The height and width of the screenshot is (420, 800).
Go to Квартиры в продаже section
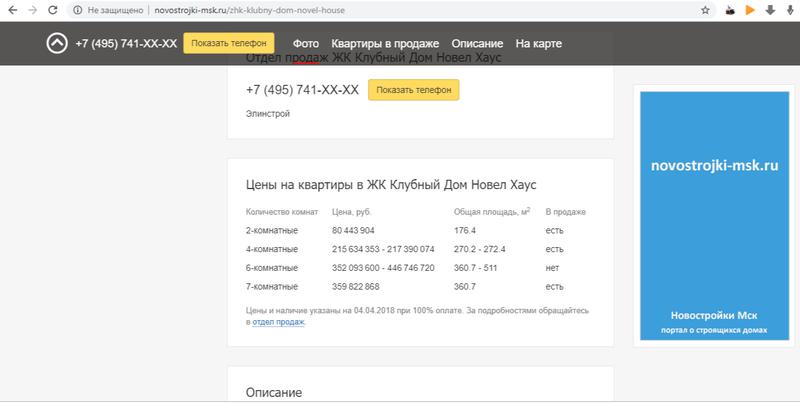coord(385,44)
